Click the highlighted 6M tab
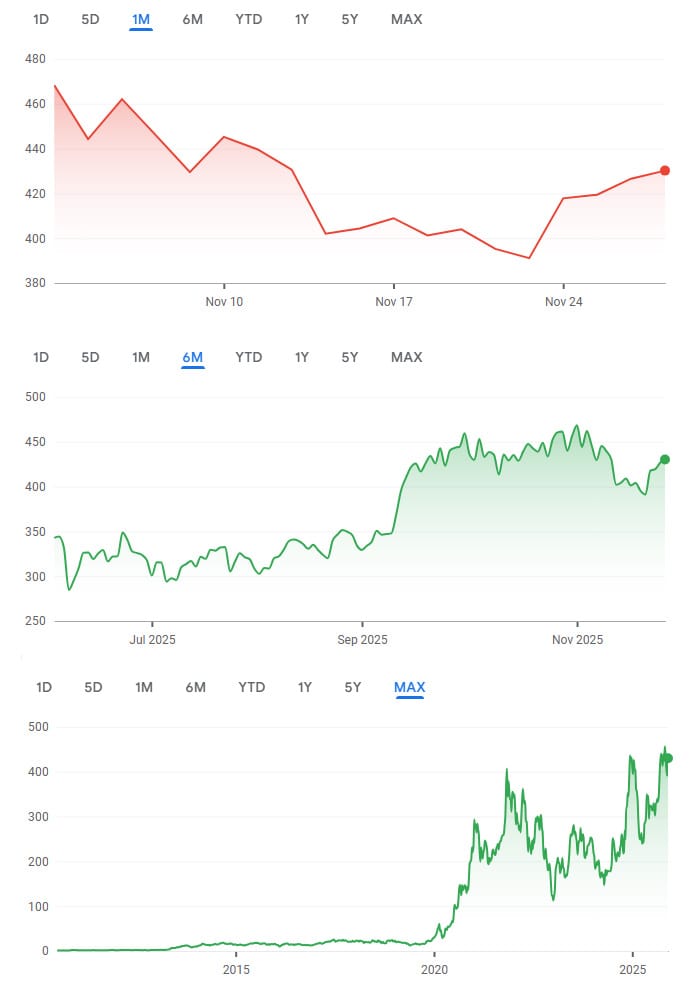This screenshot has width=700, height=1000. click(193, 357)
